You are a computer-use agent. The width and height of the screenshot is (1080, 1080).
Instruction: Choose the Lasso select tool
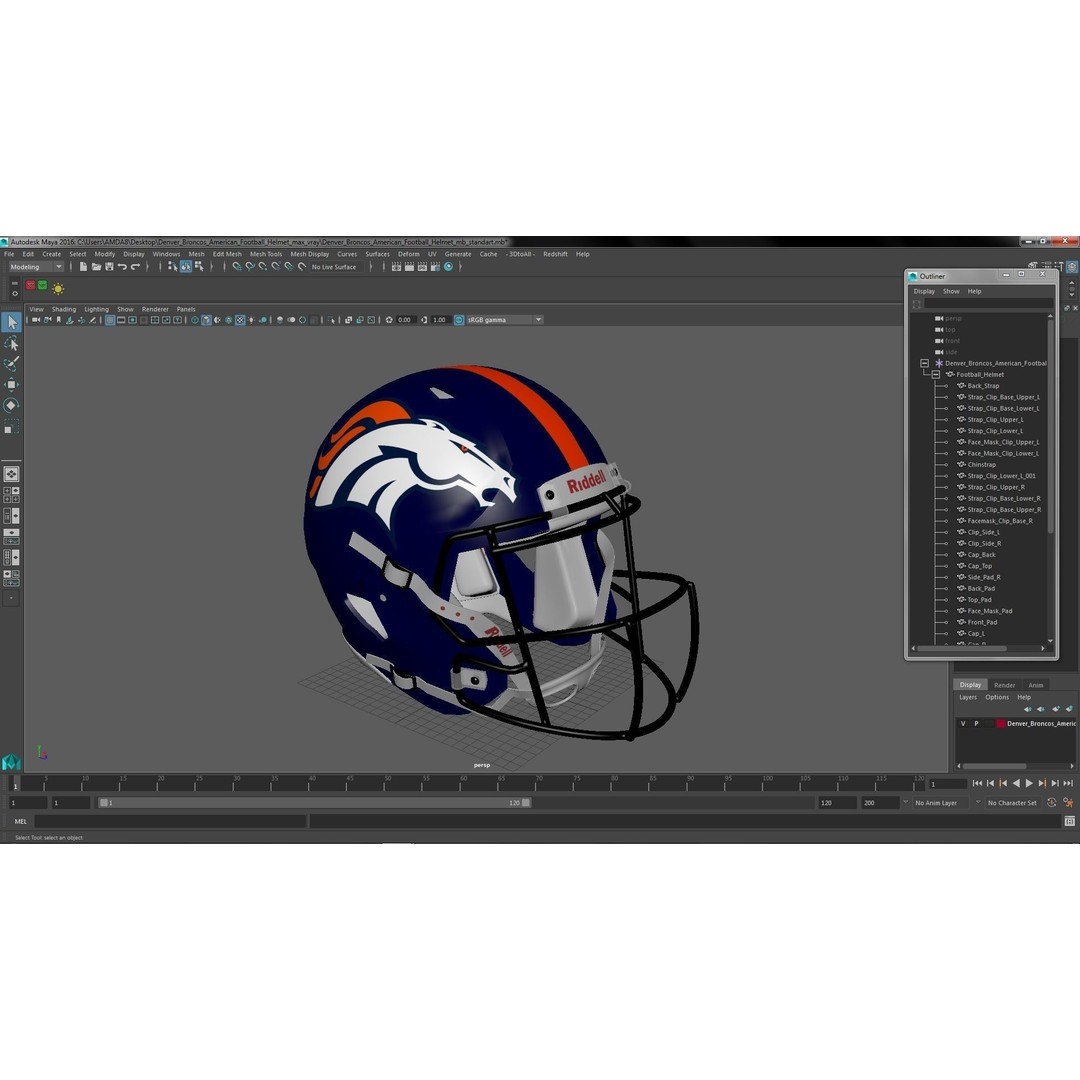coord(11,343)
